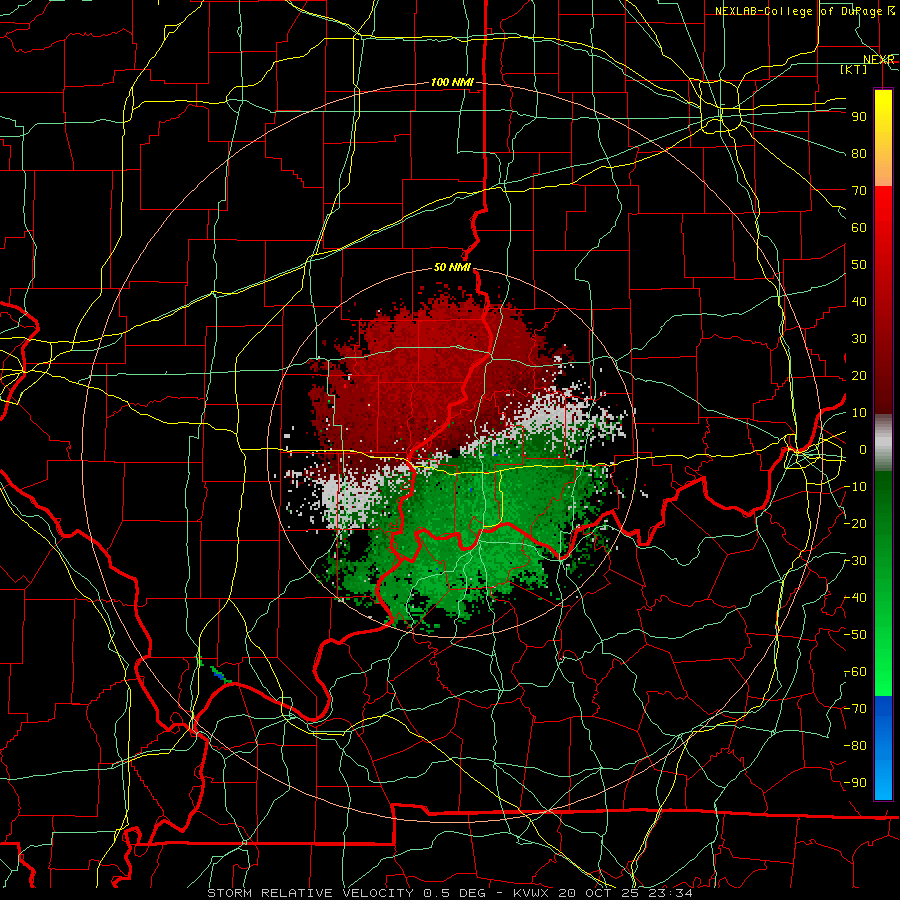Click the 100 NMI range ring label
Screen dimensions: 900x900
click(x=452, y=83)
